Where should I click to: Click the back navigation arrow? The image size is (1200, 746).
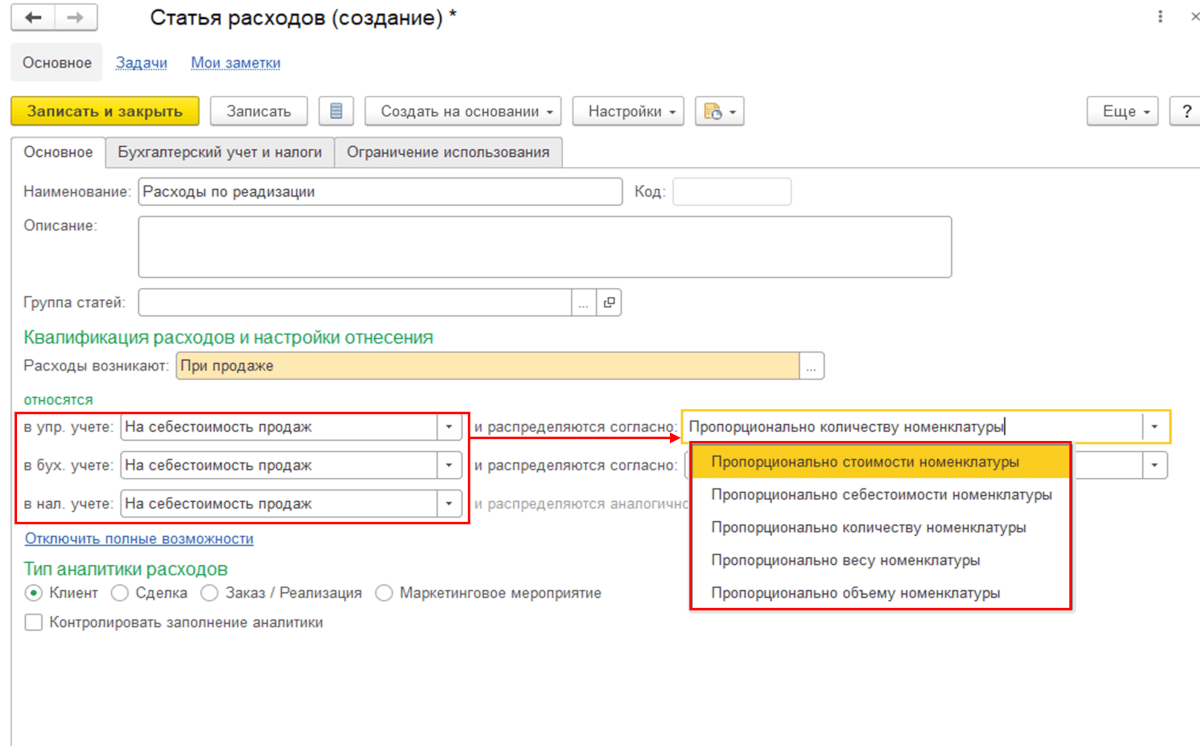tap(33, 18)
